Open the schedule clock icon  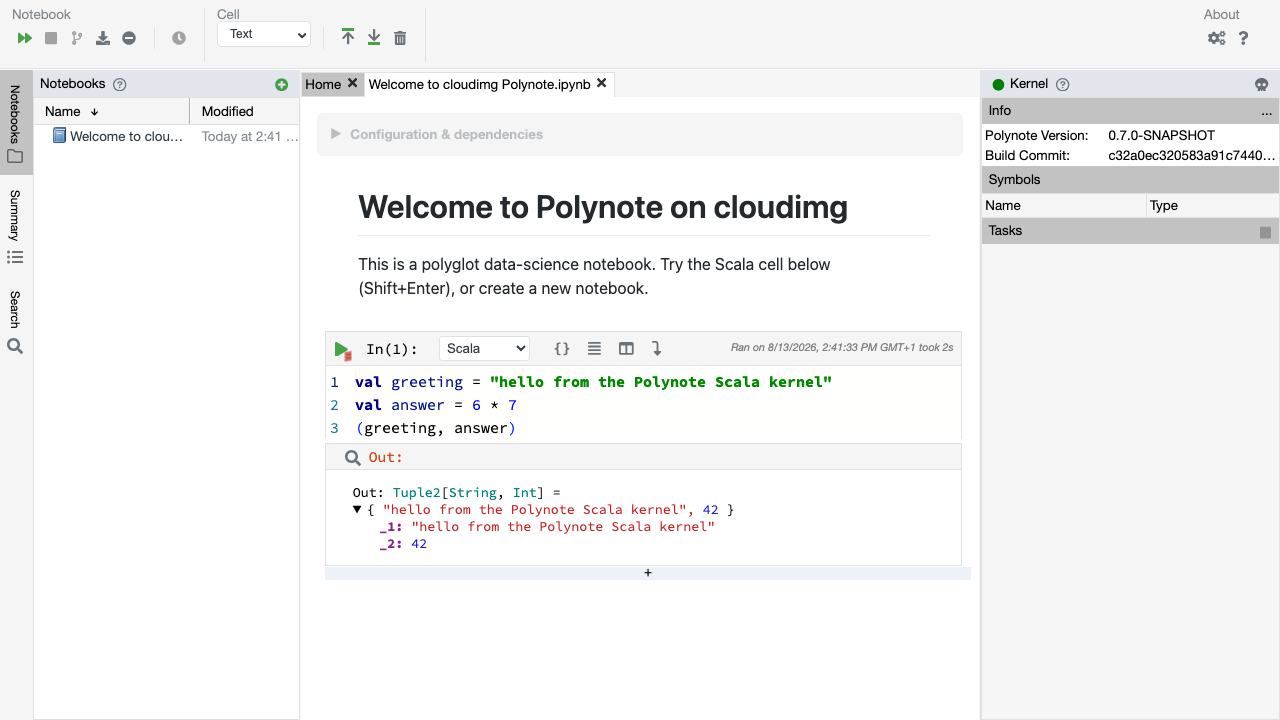point(179,38)
